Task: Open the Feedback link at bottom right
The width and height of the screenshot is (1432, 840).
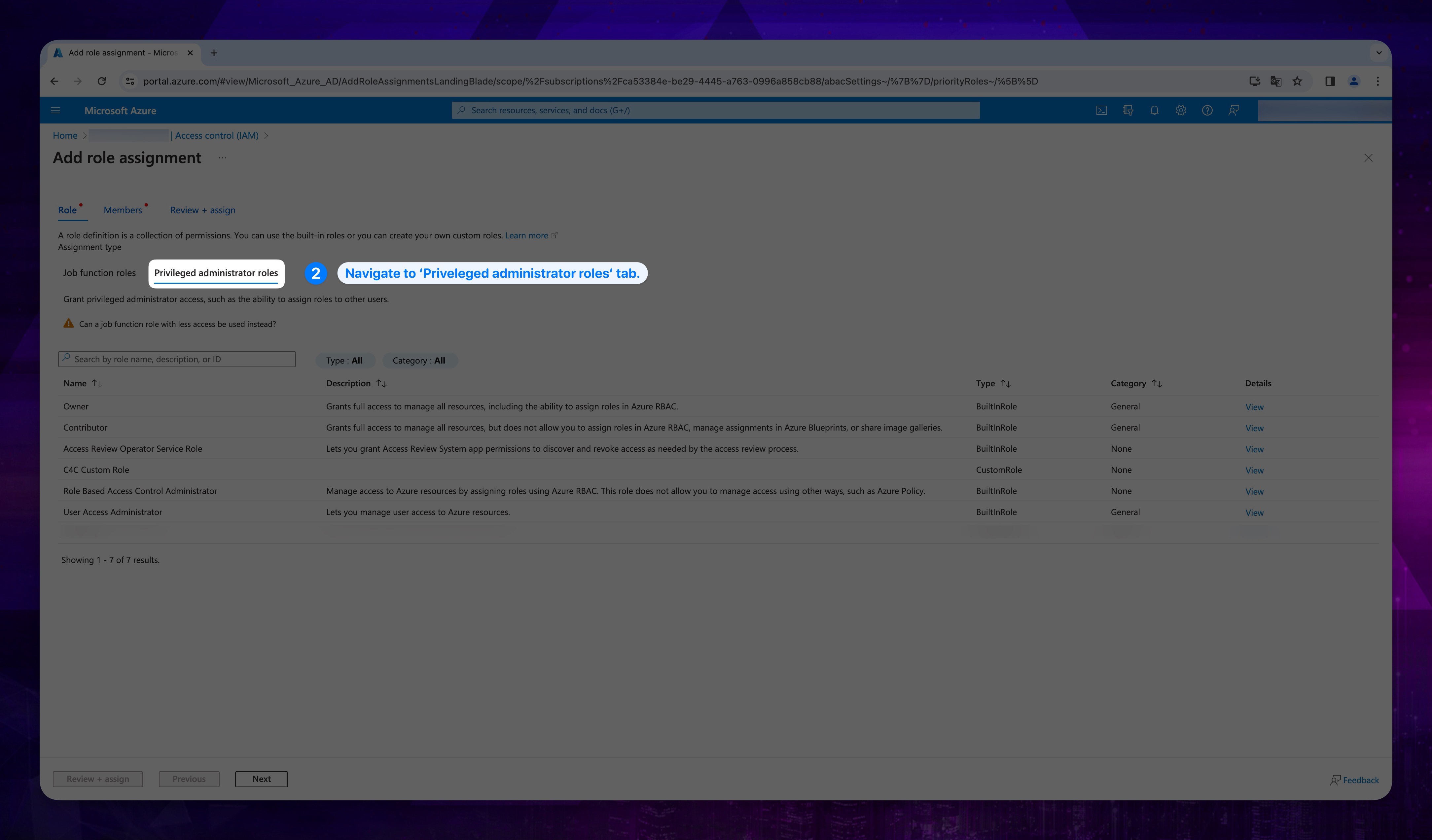Action: click(1355, 780)
